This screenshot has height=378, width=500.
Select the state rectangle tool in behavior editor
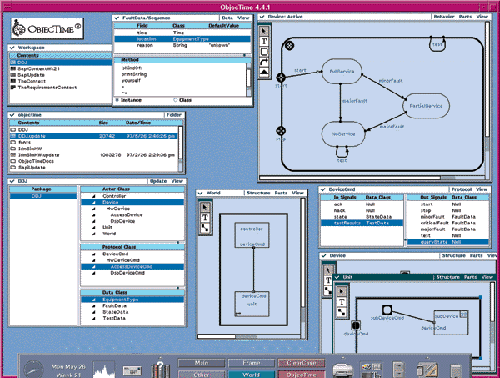(x=264, y=52)
